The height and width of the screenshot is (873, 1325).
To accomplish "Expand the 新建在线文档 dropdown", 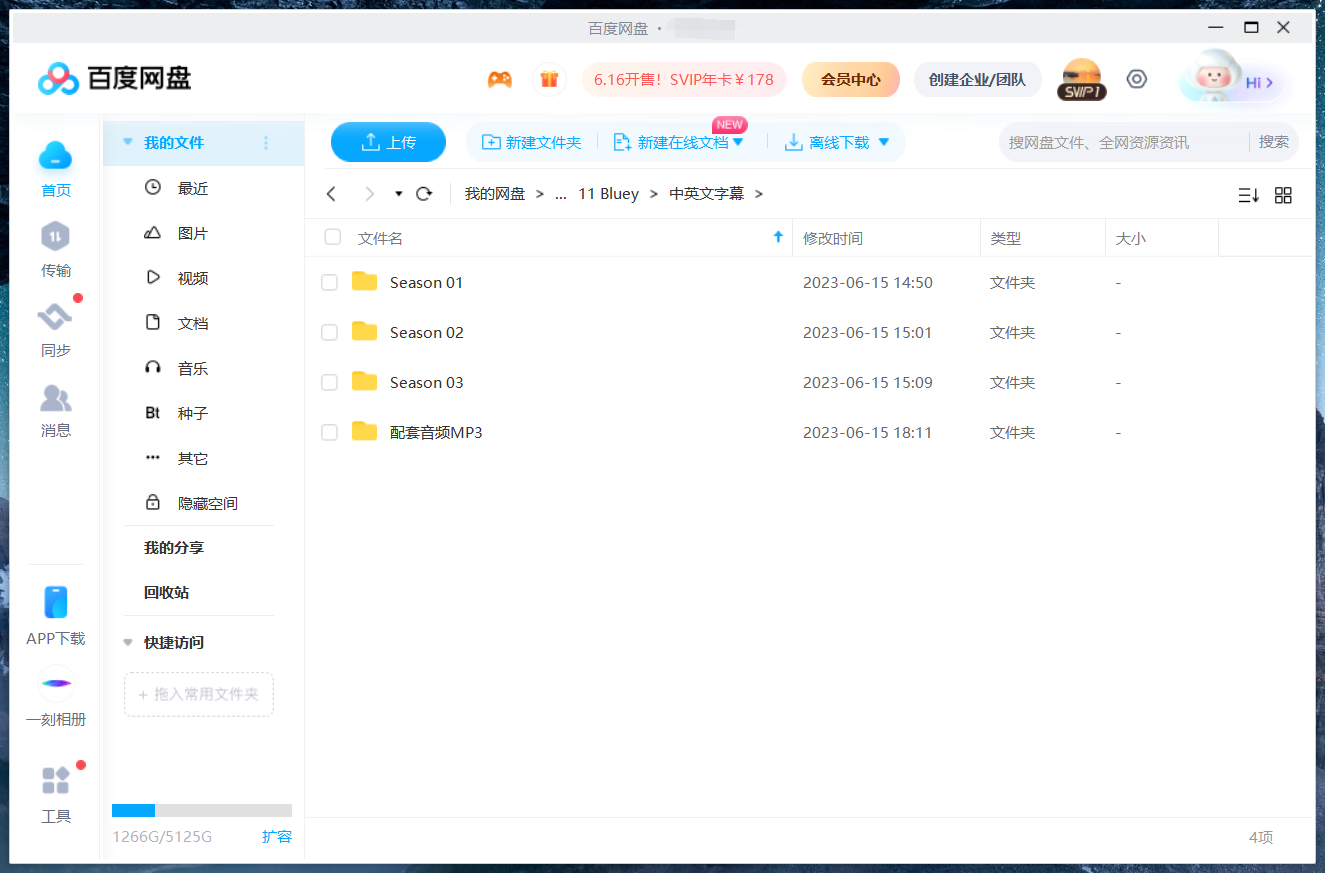I will coord(738,142).
